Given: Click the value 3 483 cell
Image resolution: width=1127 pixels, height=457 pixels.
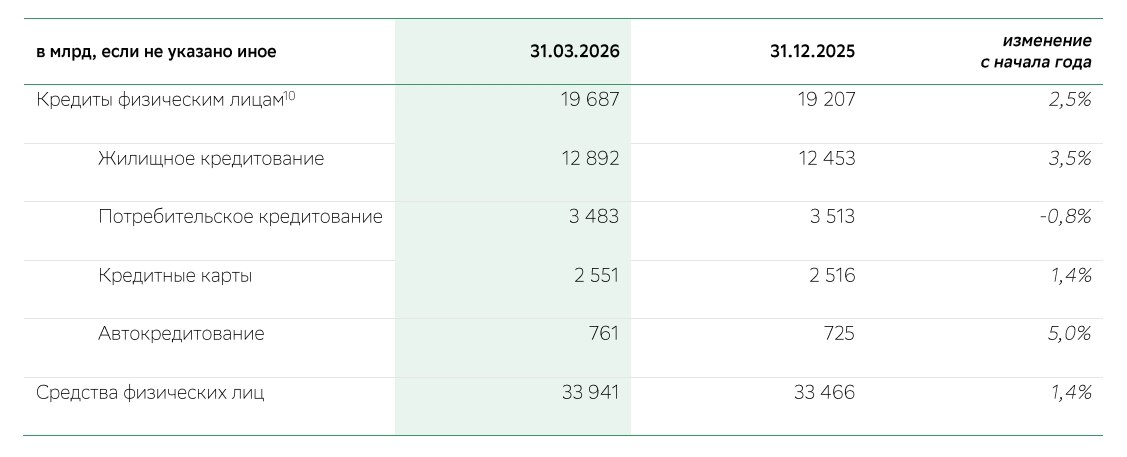Looking at the screenshot, I should click(x=596, y=217).
